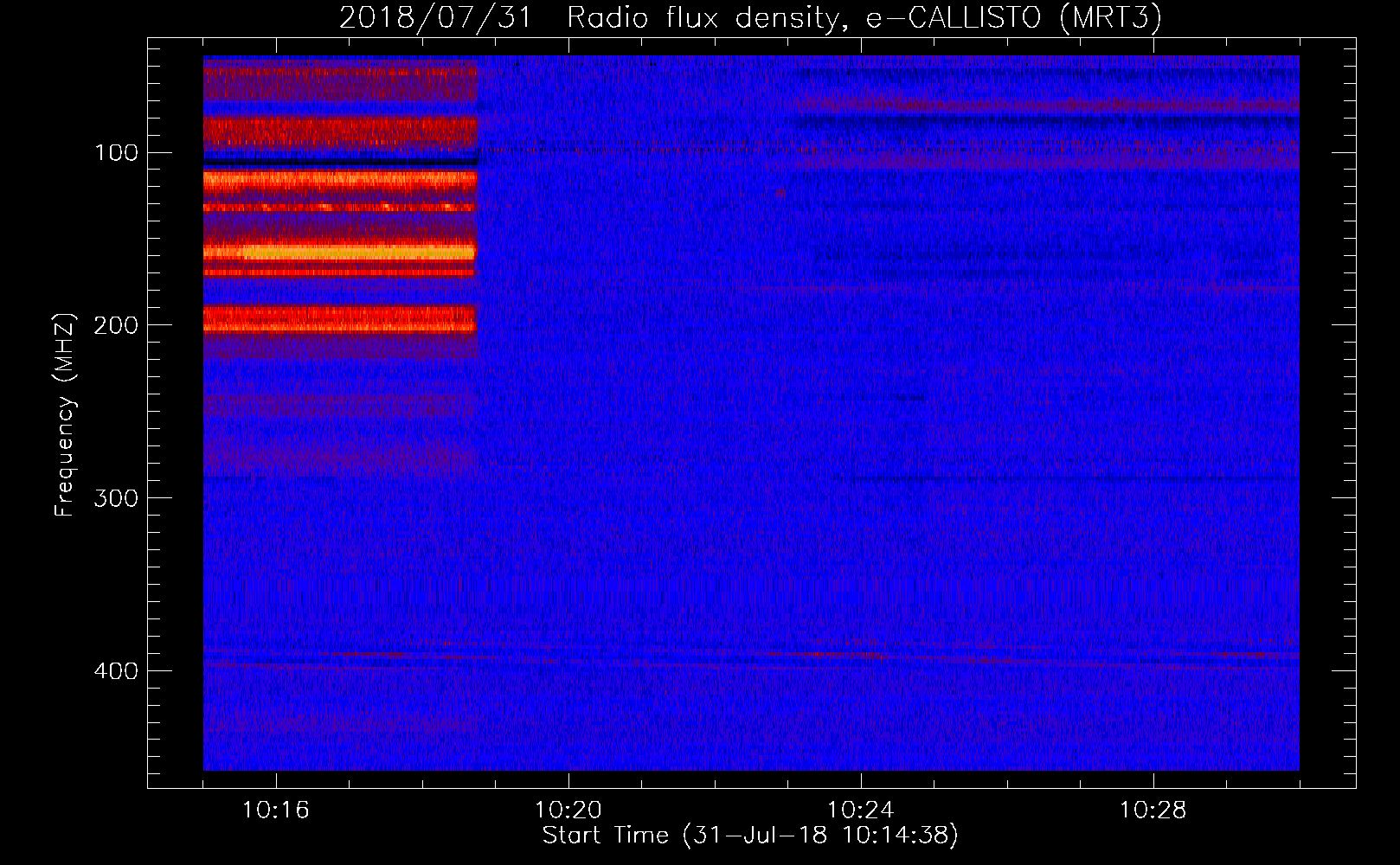Image resolution: width=1400 pixels, height=865 pixels.
Task: Click the 10:28 time tick label
Action: click(x=1153, y=811)
